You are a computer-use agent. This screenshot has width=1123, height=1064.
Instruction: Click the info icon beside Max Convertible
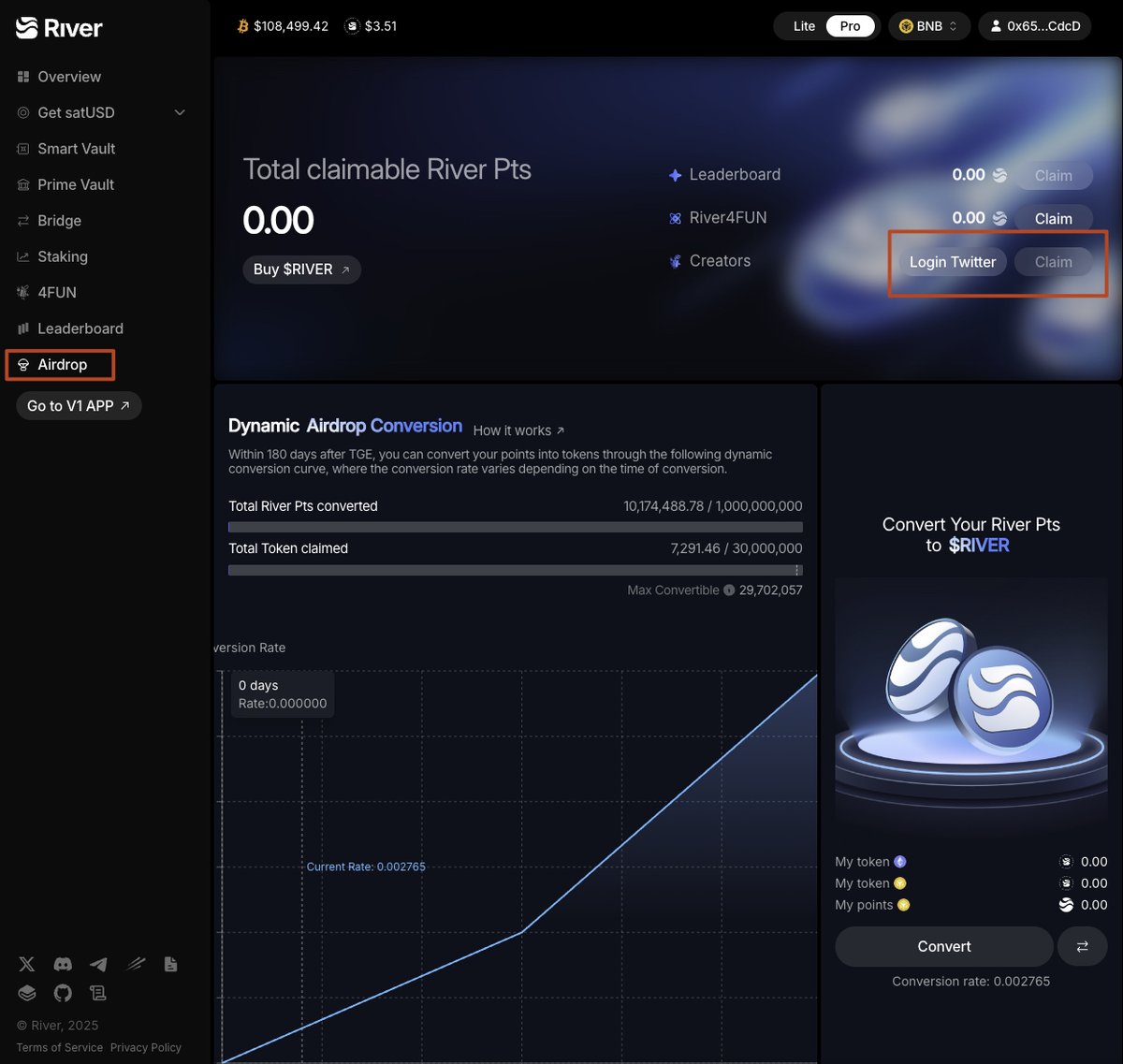729,590
